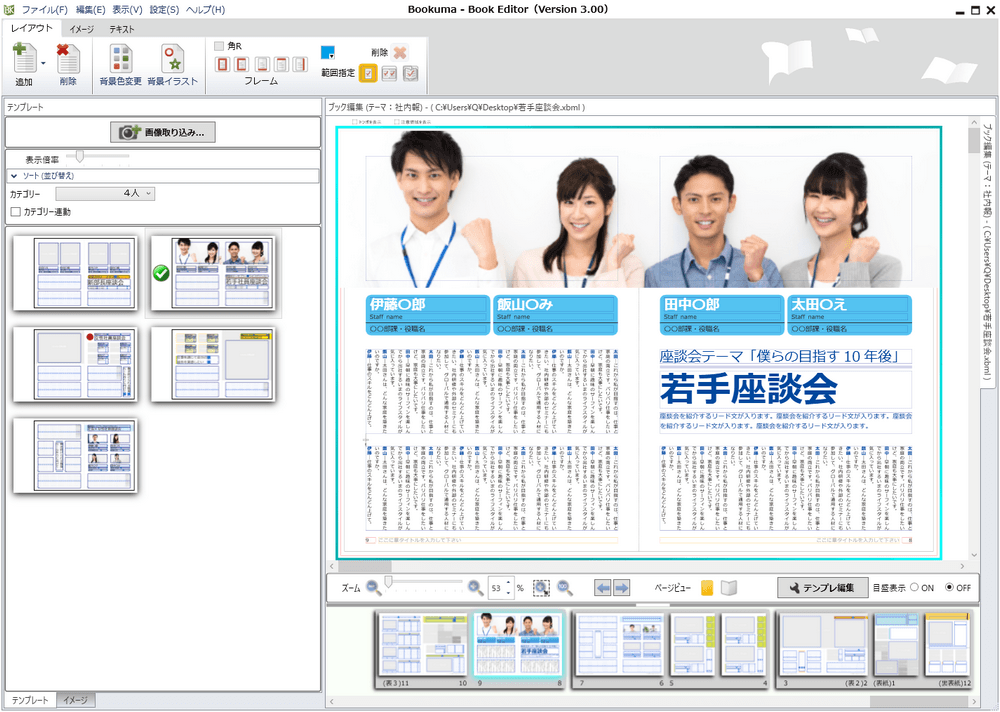Image resolution: width=1000 pixels, height=712 pixels.
Task: Enable the 角R rounded corner checkbox
Action: (x=219, y=46)
